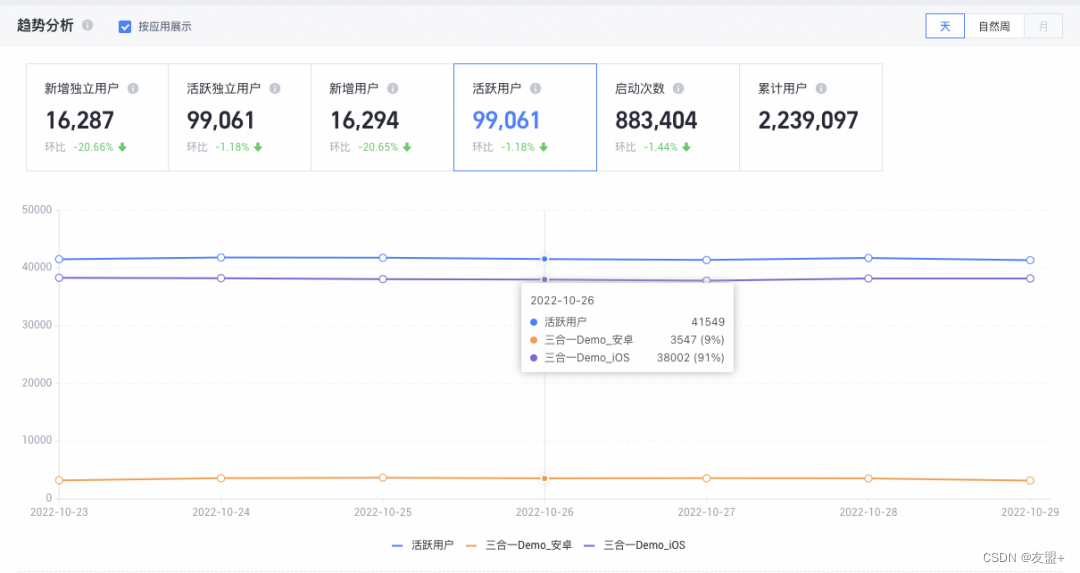Image resolution: width=1080 pixels, height=573 pixels.
Task: Select the 累计用户 2,239,097 card
Action: [x=811, y=117]
